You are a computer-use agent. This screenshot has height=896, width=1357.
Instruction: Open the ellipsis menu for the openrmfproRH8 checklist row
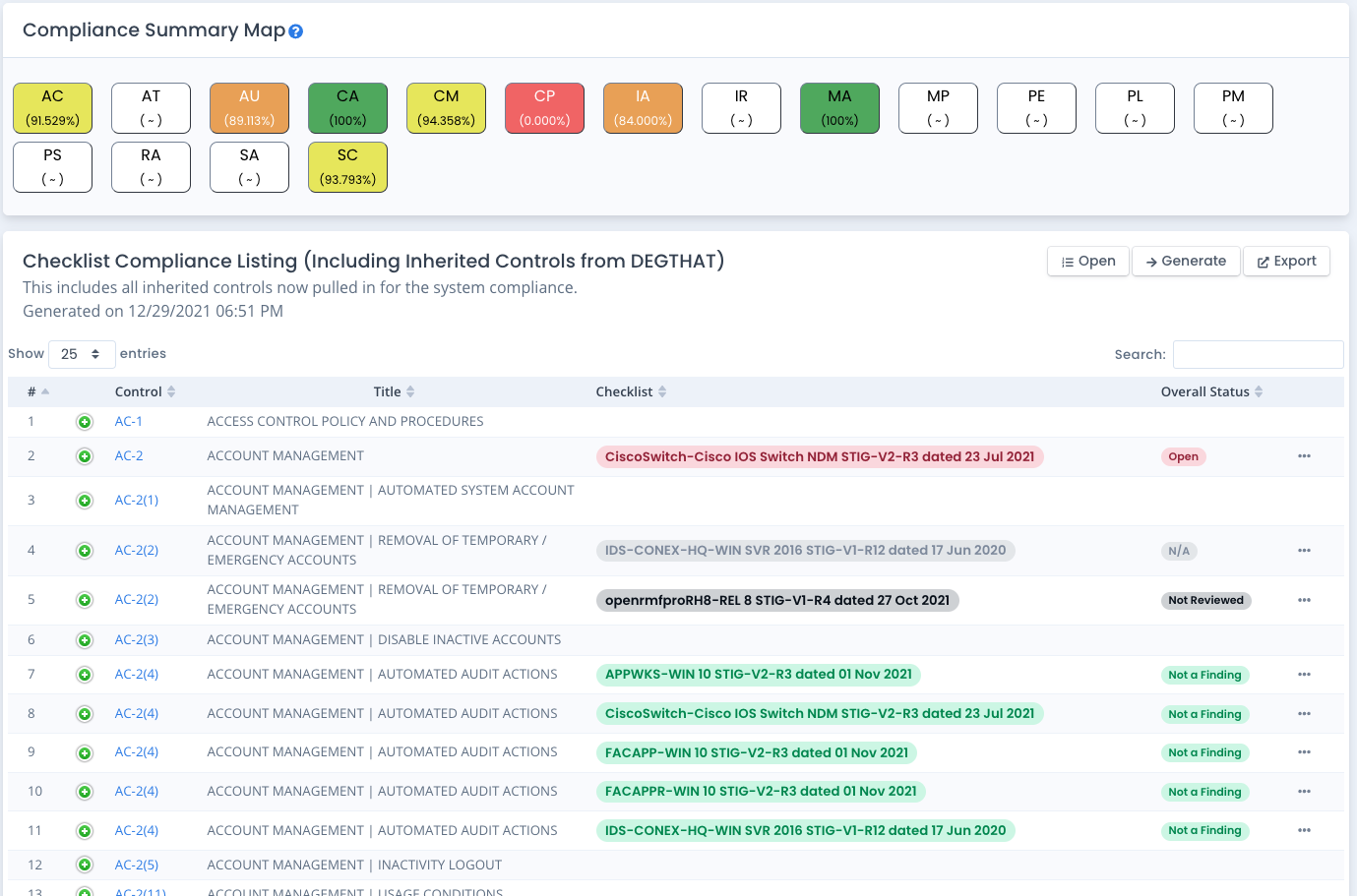click(x=1304, y=600)
